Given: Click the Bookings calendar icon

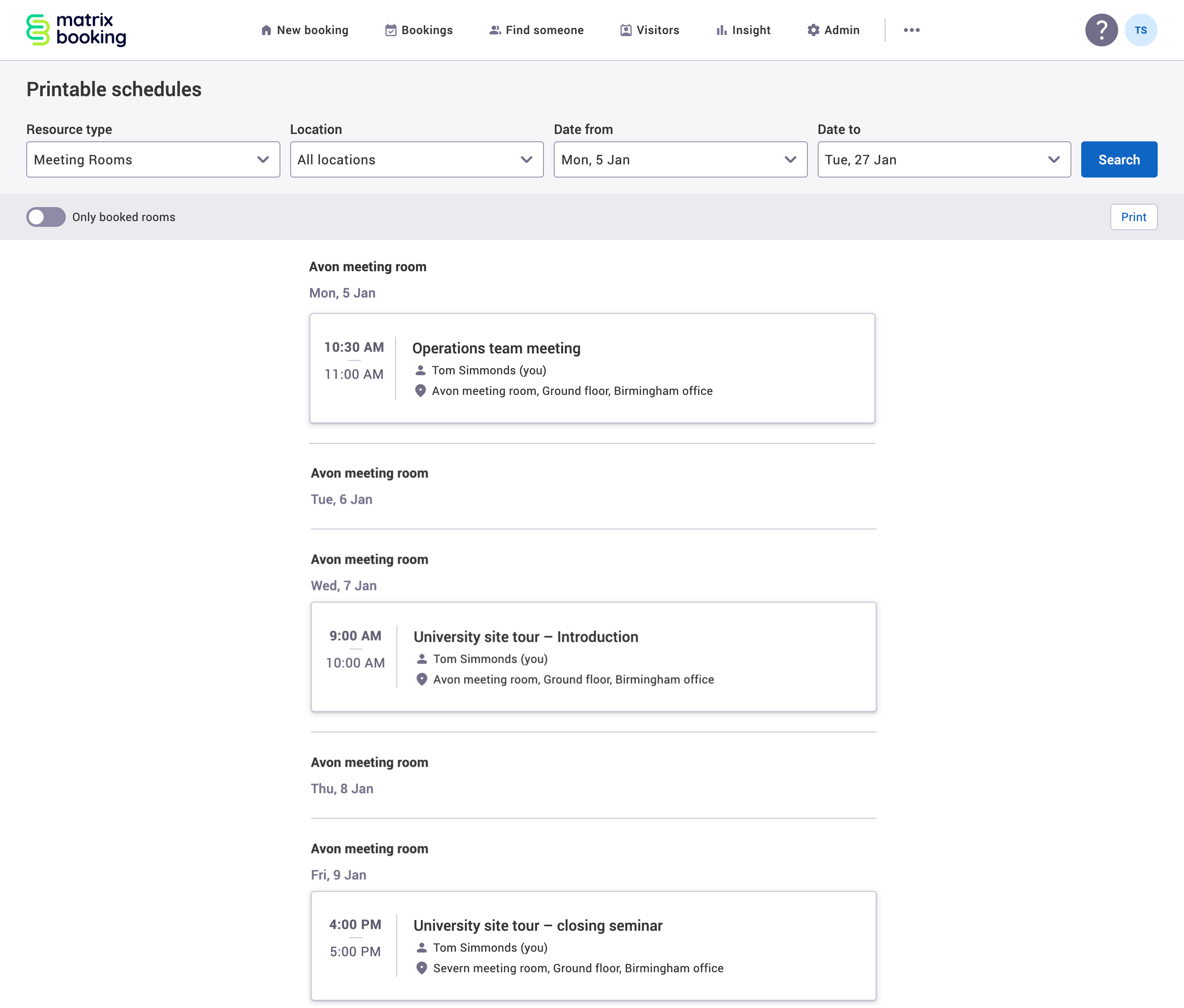Looking at the screenshot, I should coord(391,30).
